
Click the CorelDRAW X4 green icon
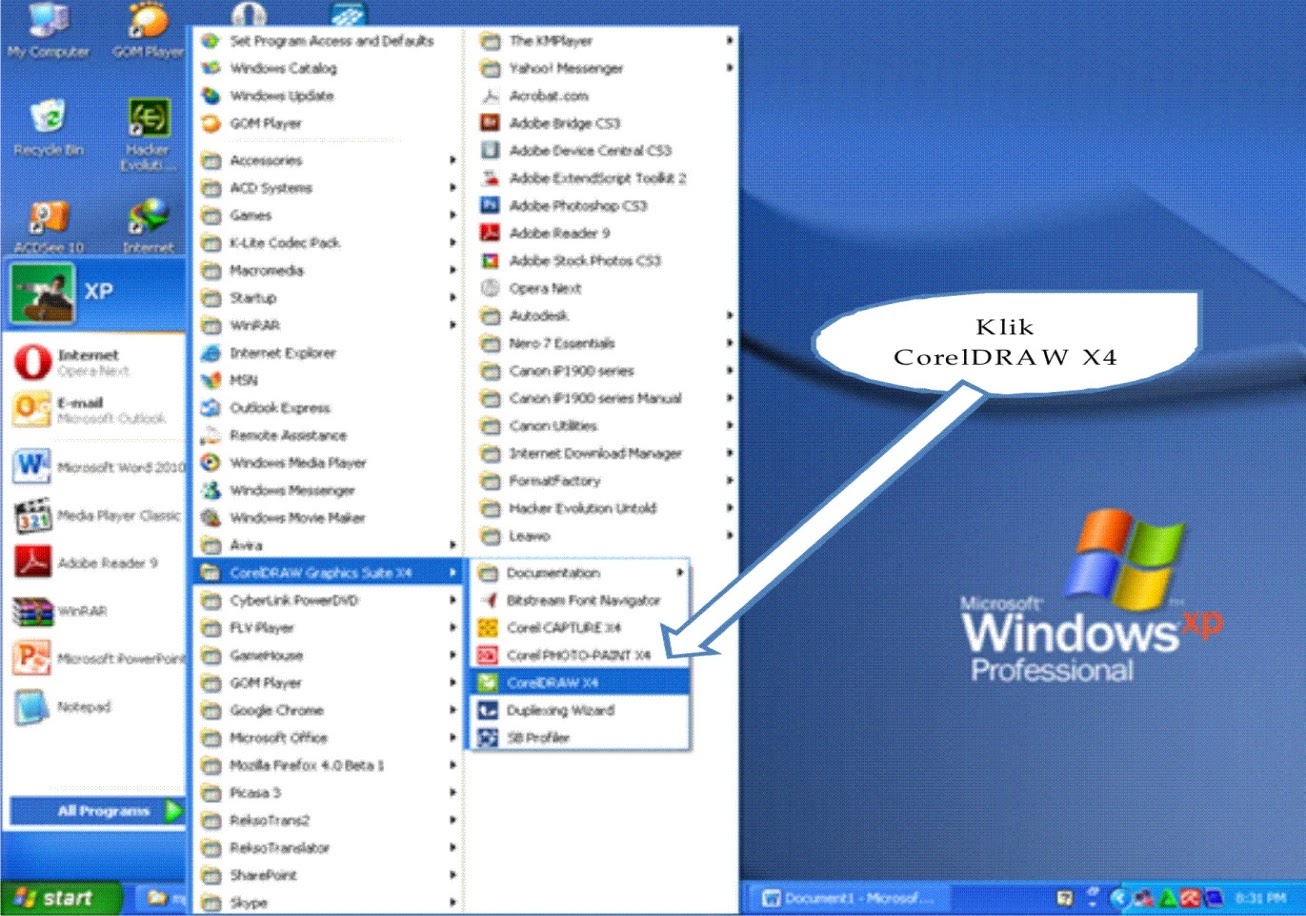(x=488, y=682)
